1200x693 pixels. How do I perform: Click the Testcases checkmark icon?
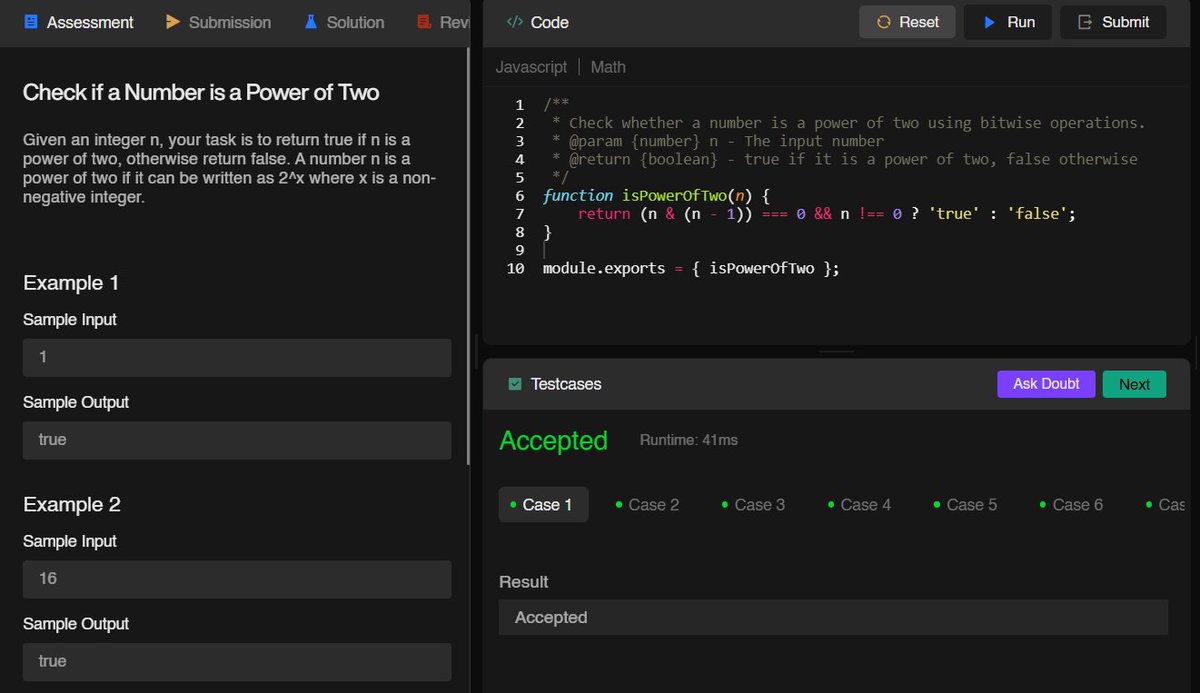tap(515, 384)
